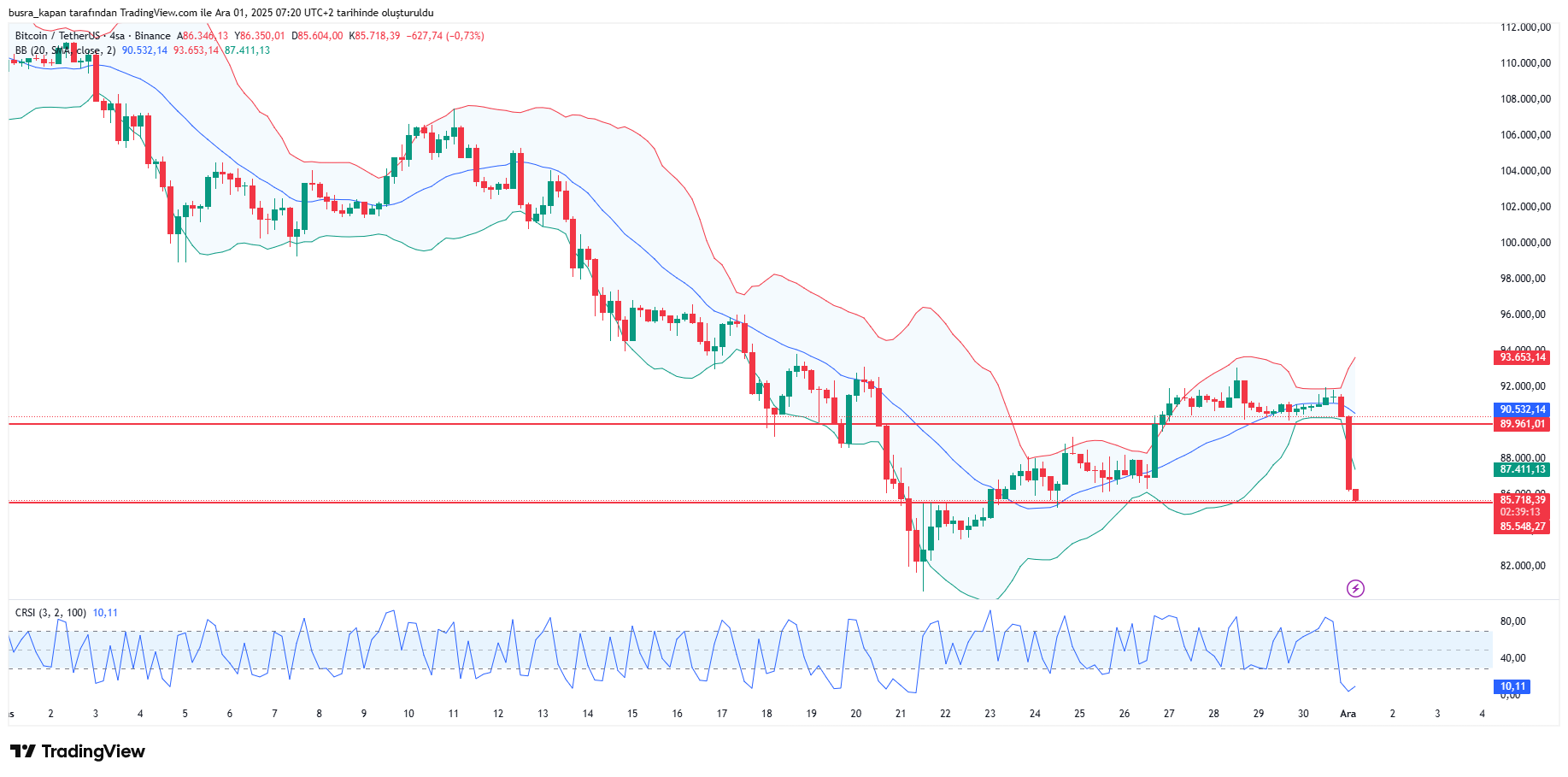
Task: Select the upper red horizontal line at 89.961
Action: pos(598,424)
